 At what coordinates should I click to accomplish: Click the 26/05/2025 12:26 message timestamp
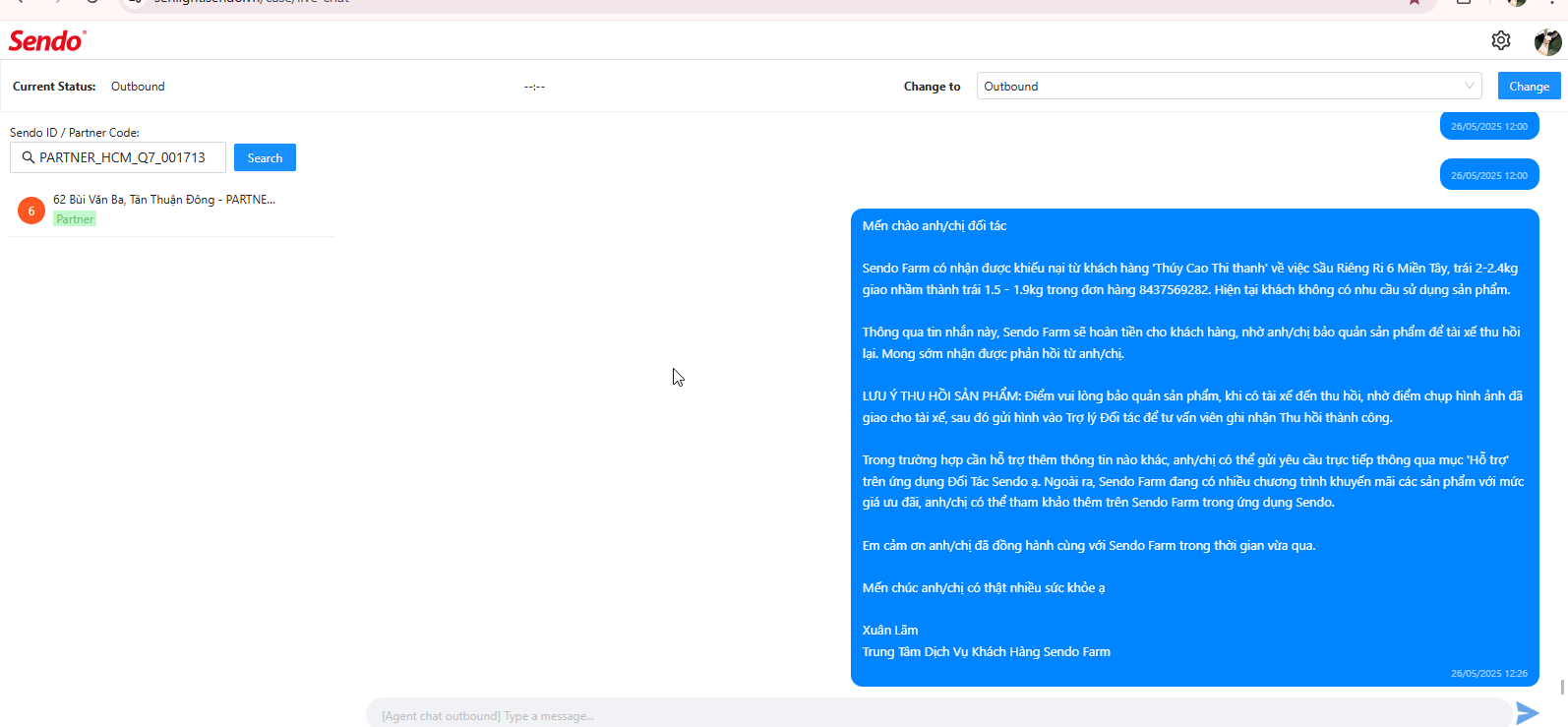[x=1489, y=674]
